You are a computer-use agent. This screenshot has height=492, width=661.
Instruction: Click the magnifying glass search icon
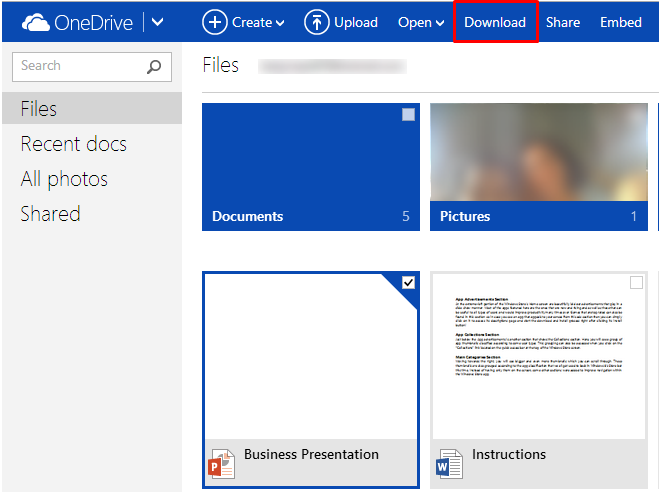154,67
